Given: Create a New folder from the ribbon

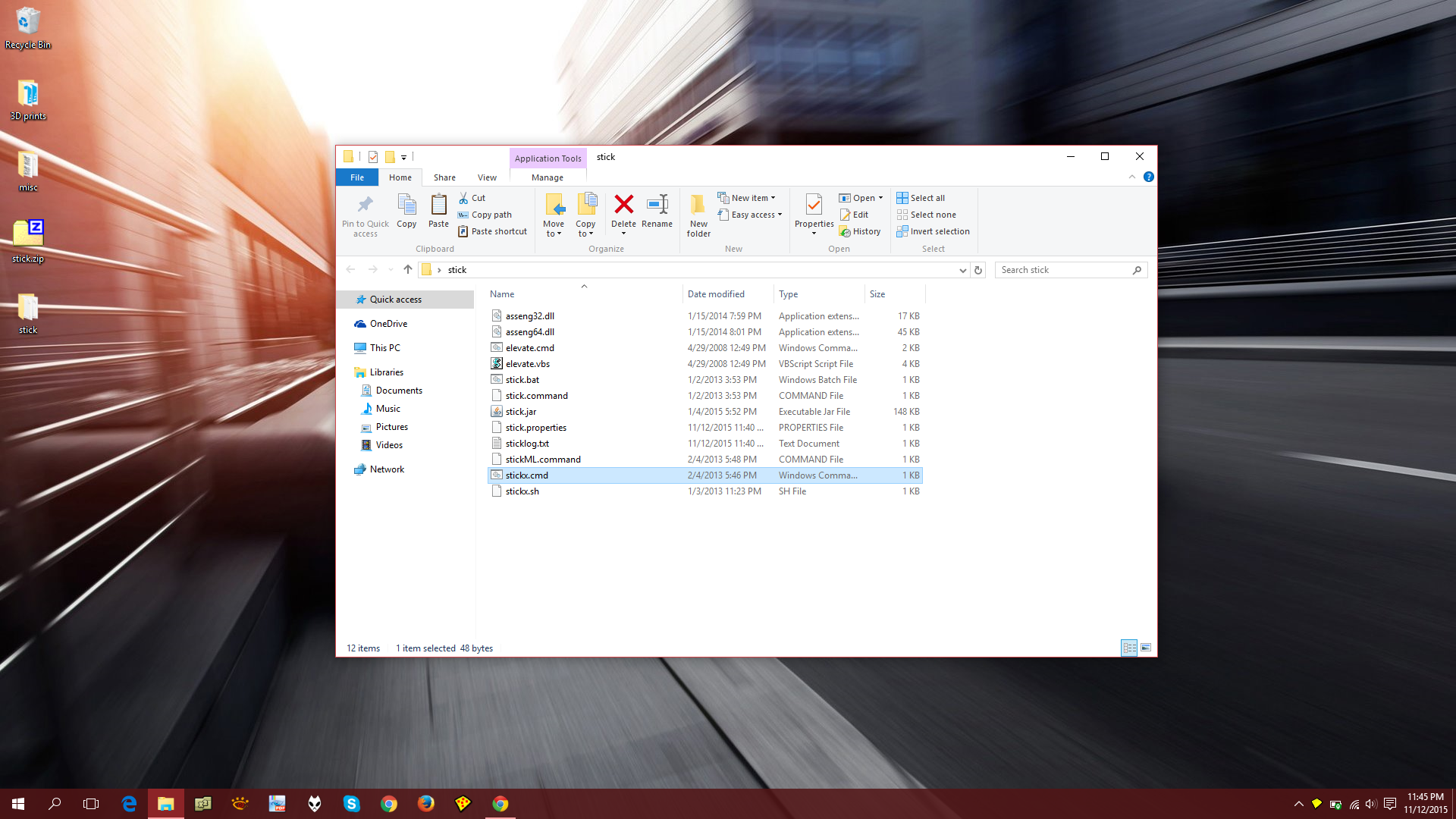Looking at the screenshot, I should pyautogui.click(x=698, y=215).
